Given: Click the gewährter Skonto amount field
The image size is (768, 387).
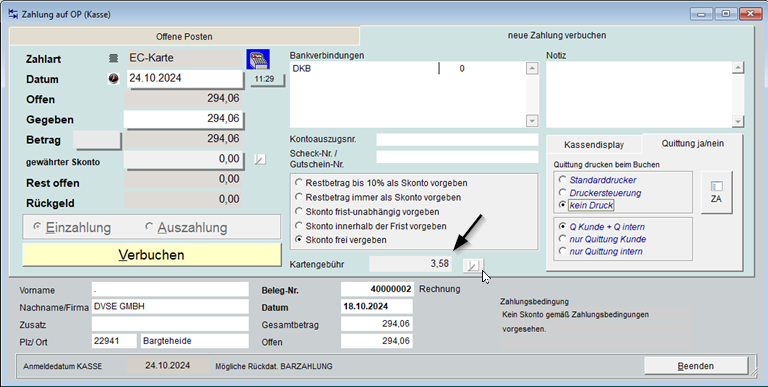Looking at the screenshot, I should [184, 159].
